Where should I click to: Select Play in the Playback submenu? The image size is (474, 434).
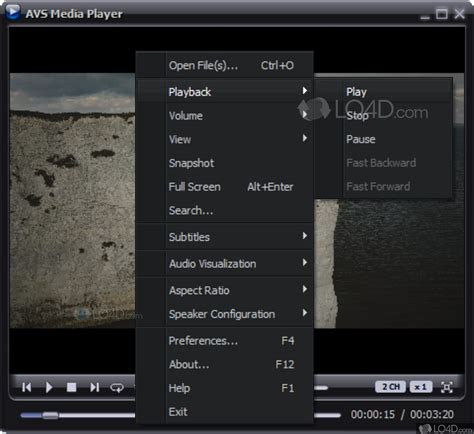pos(383,92)
